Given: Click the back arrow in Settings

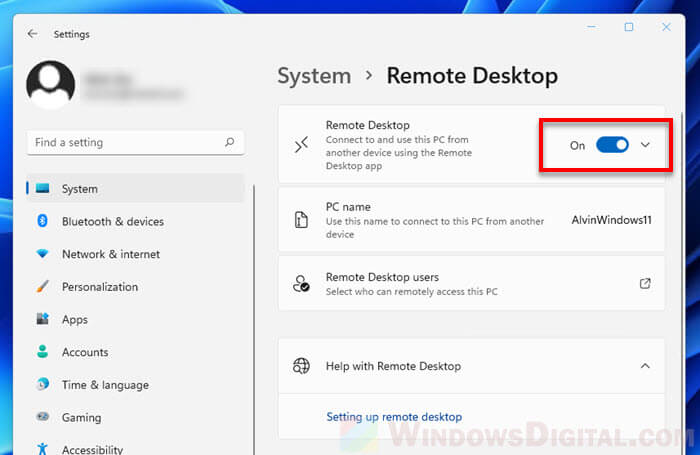Looking at the screenshot, I should (32, 34).
